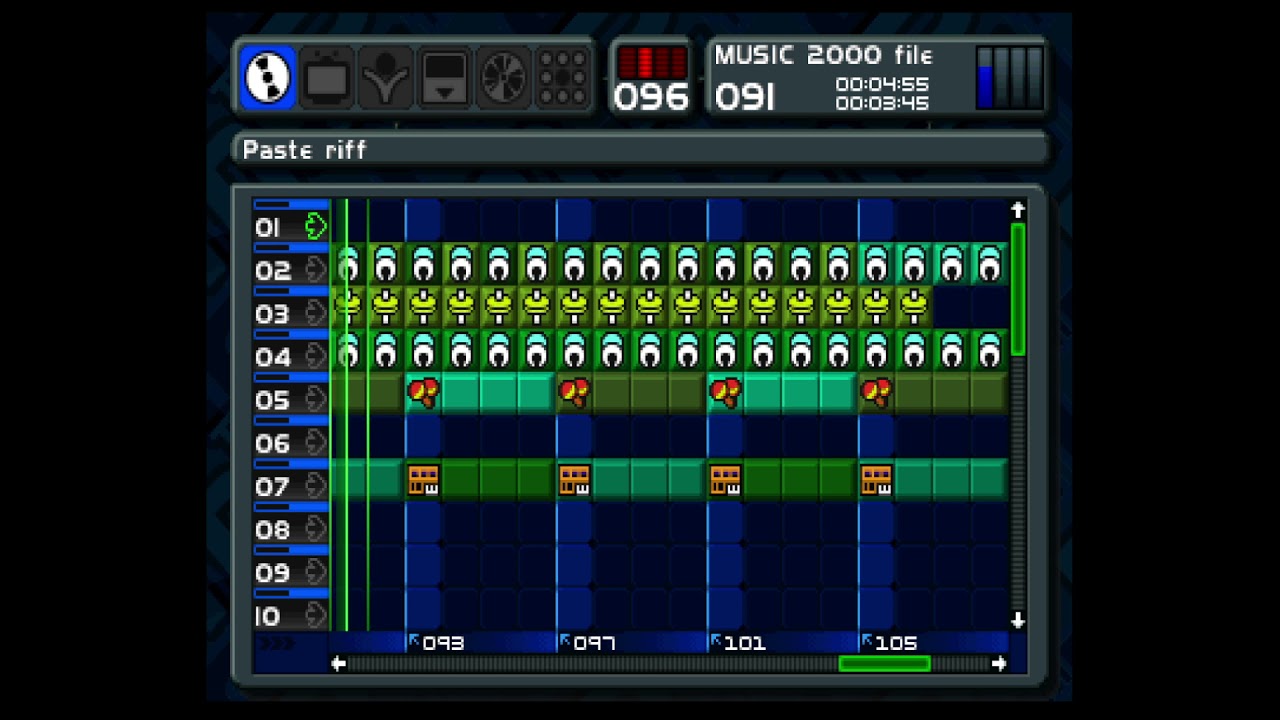The height and width of the screenshot is (720, 1280).
Task: Toggle the arrow button on track 09
Action: tap(316, 572)
